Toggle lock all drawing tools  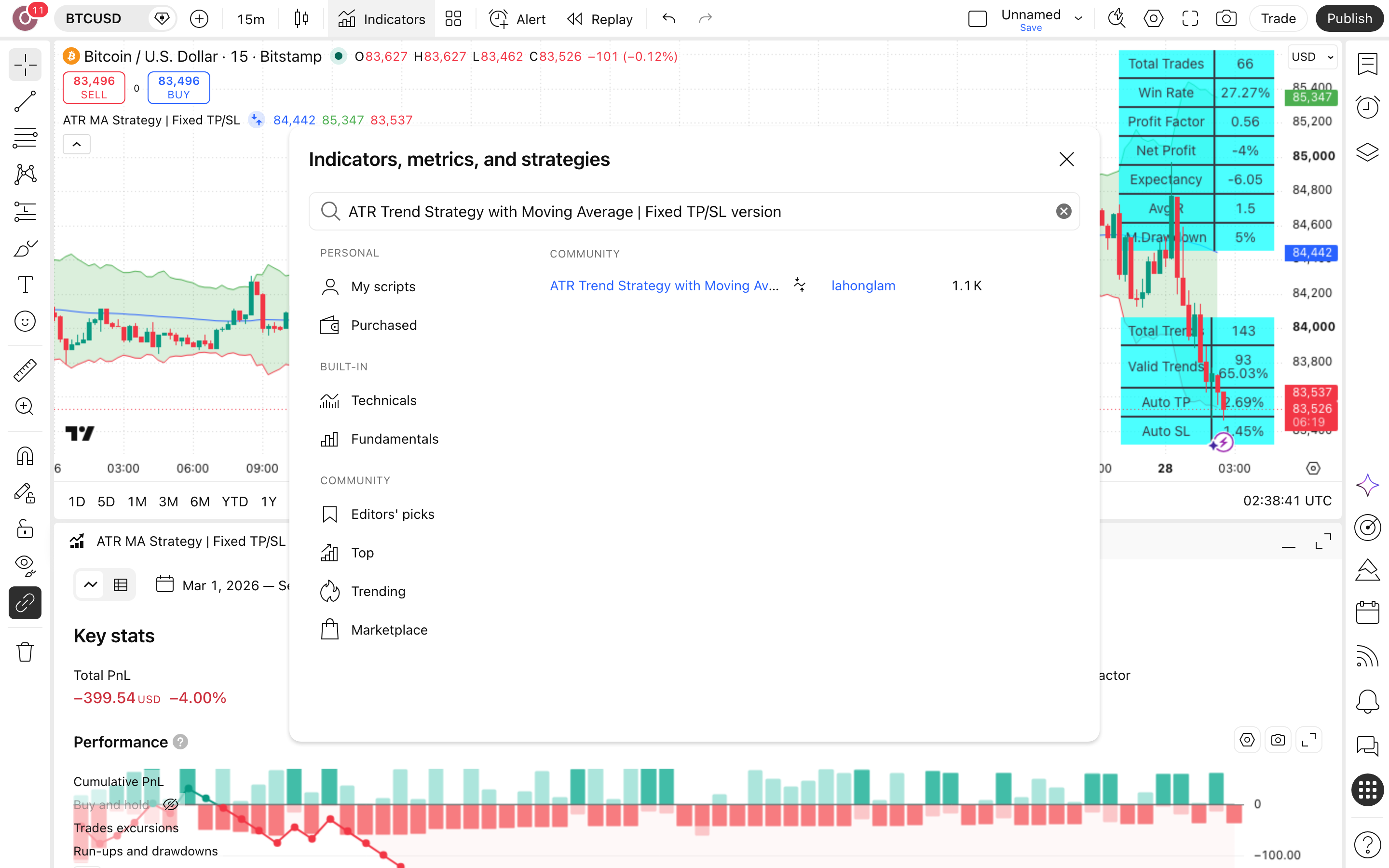[25, 529]
